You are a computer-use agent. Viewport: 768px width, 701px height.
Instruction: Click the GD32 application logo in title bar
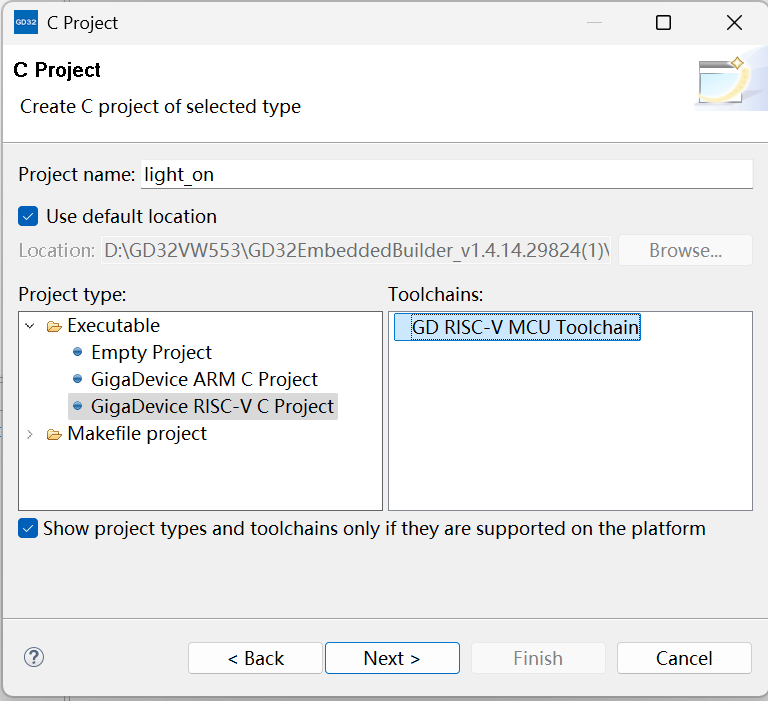point(26,22)
